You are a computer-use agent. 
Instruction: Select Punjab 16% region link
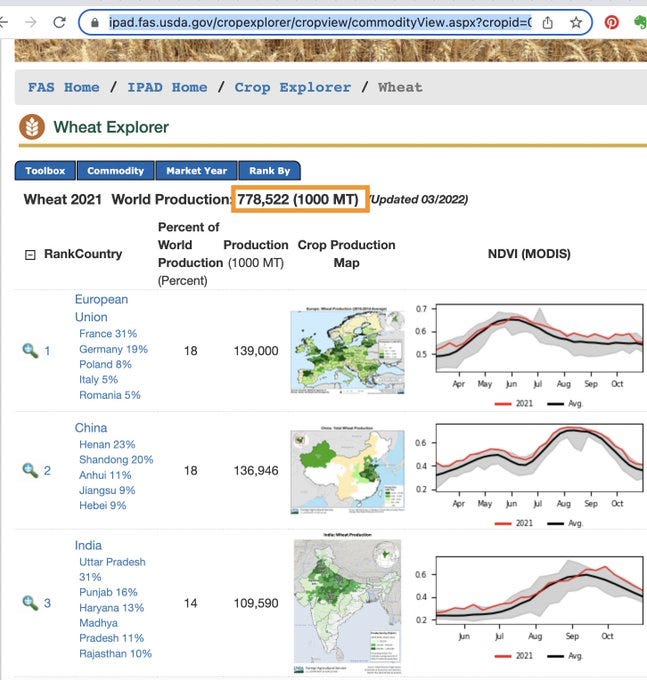coord(108,592)
